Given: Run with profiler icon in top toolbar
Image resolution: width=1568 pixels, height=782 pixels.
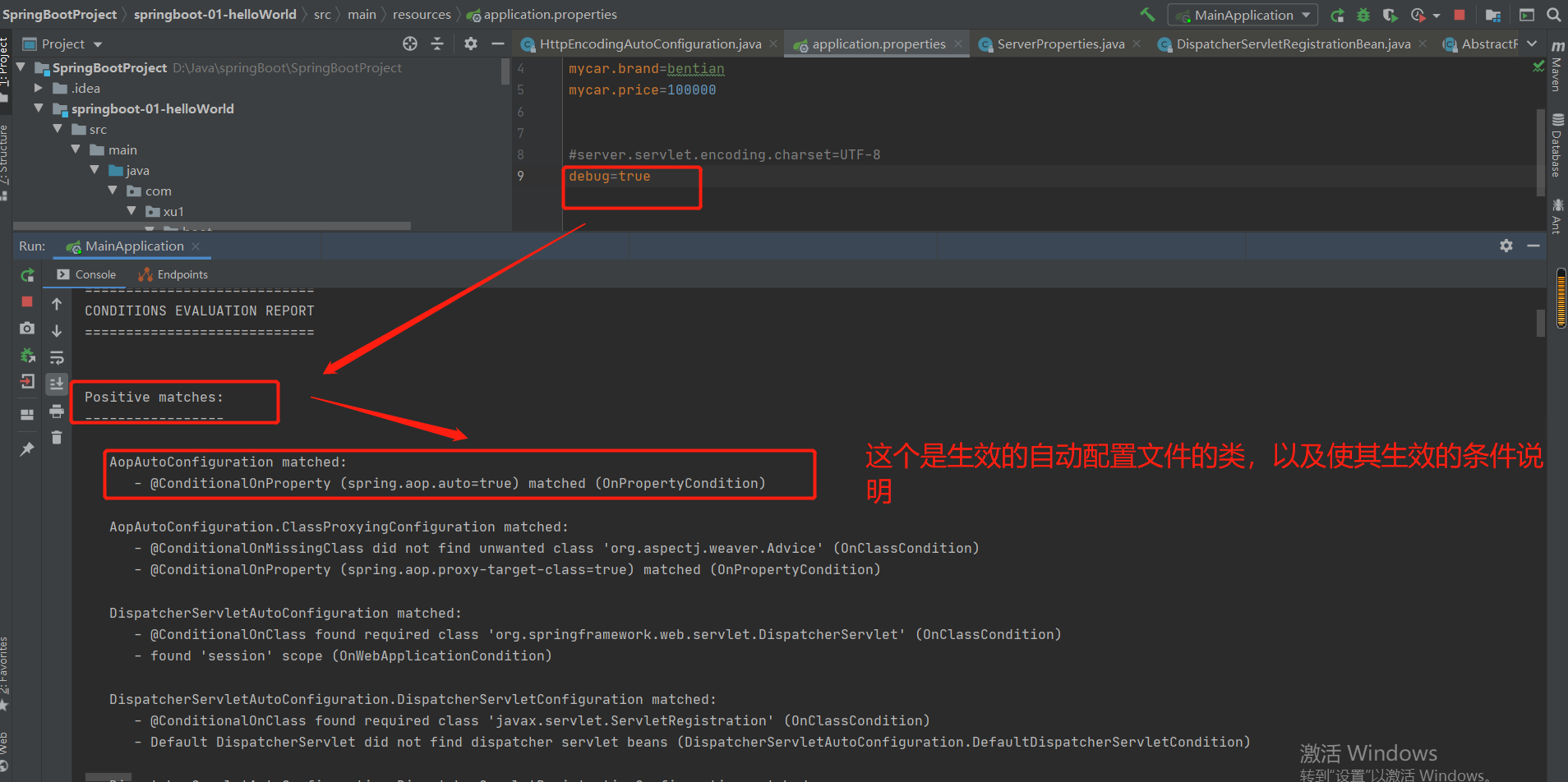Looking at the screenshot, I should pyautogui.click(x=1418, y=15).
